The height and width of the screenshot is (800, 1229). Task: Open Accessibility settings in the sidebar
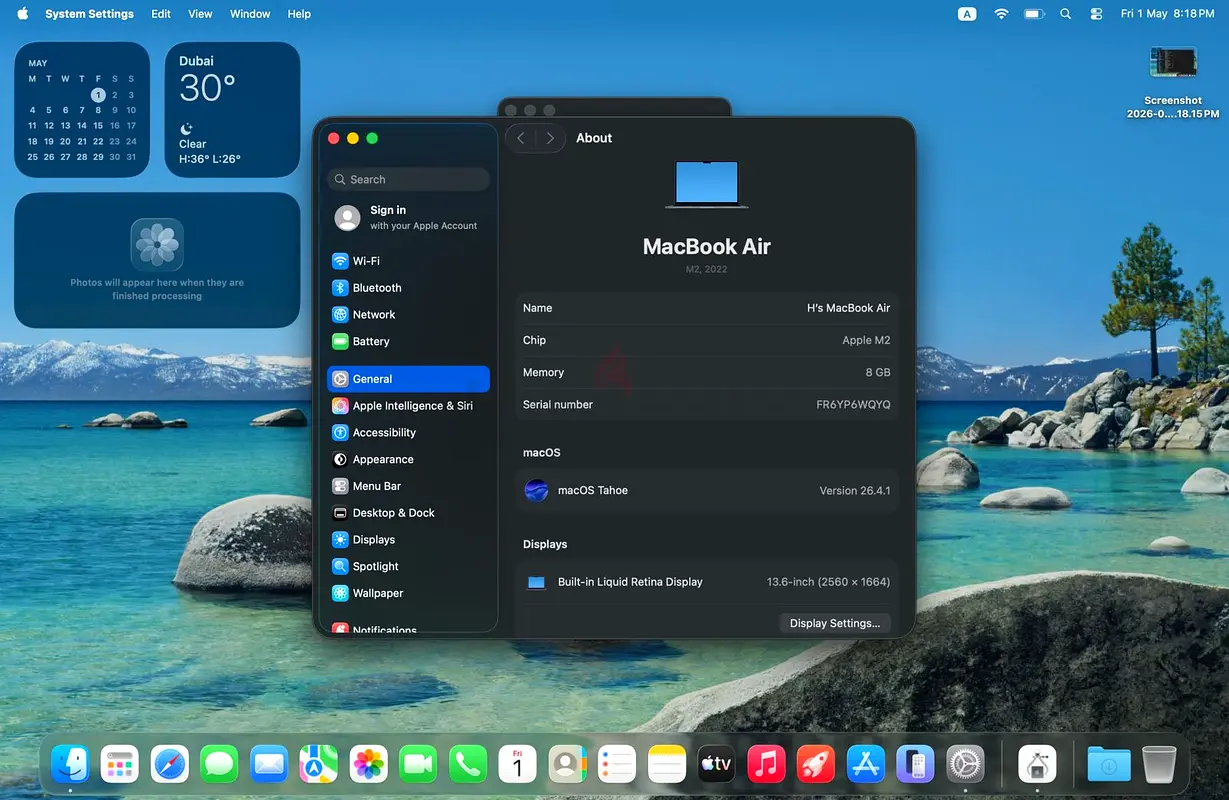click(x=408, y=433)
